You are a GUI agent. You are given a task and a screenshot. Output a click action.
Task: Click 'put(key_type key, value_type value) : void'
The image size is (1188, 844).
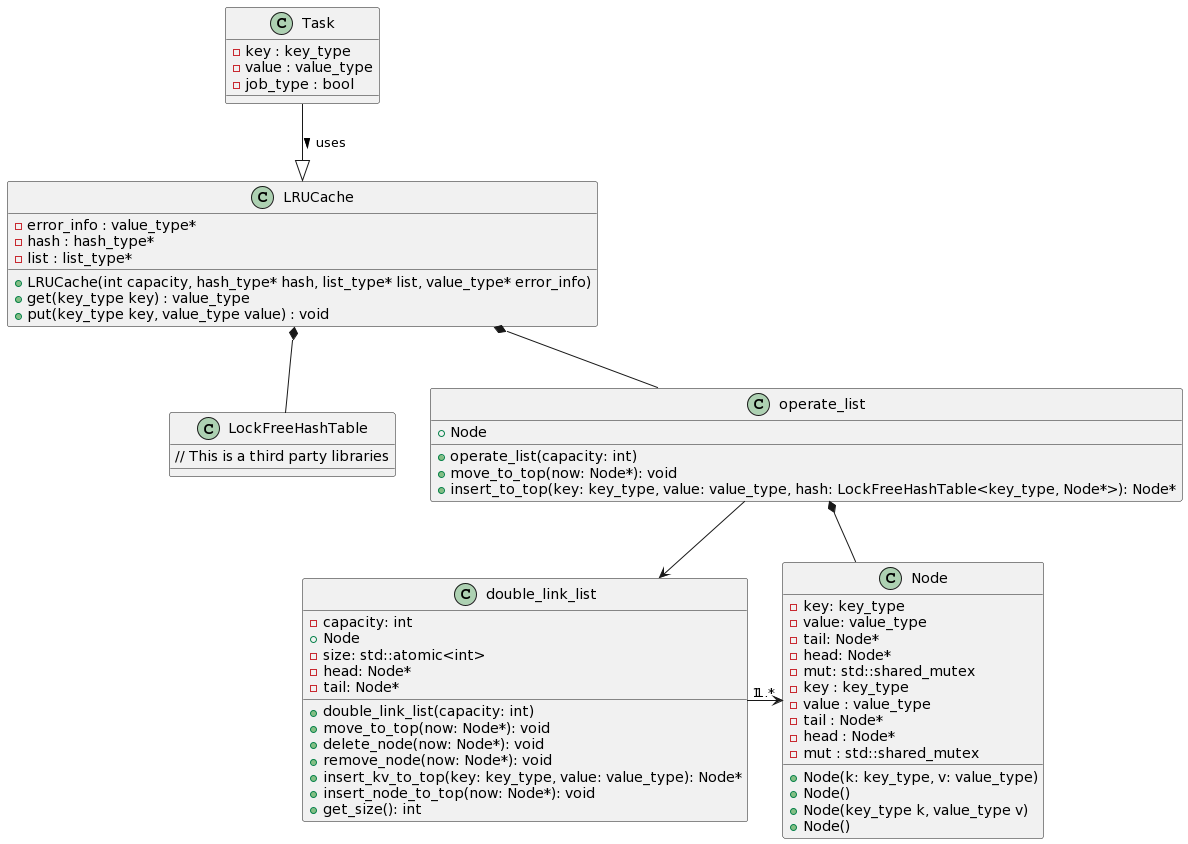178,314
